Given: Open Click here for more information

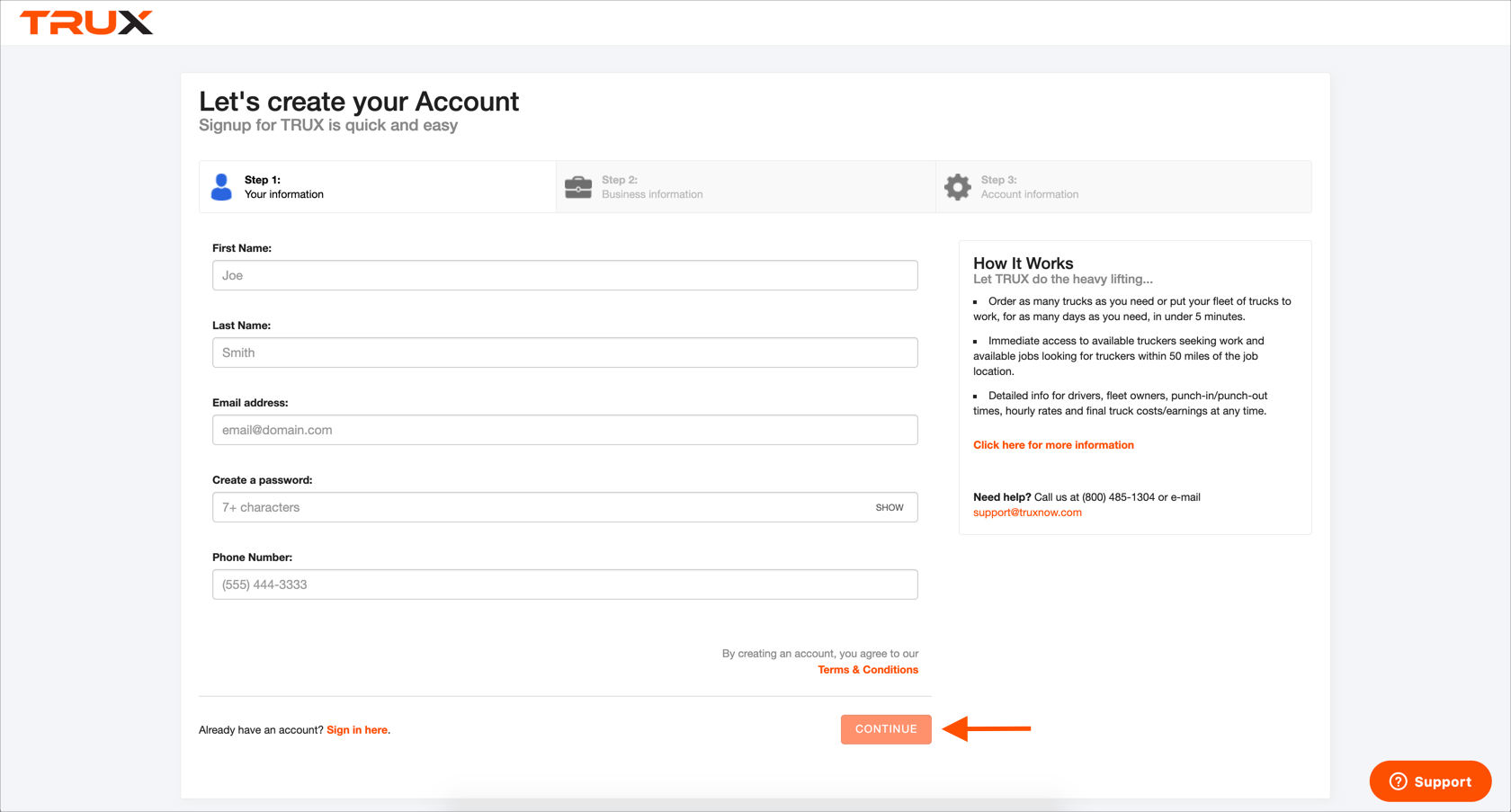Looking at the screenshot, I should (x=1053, y=445).
